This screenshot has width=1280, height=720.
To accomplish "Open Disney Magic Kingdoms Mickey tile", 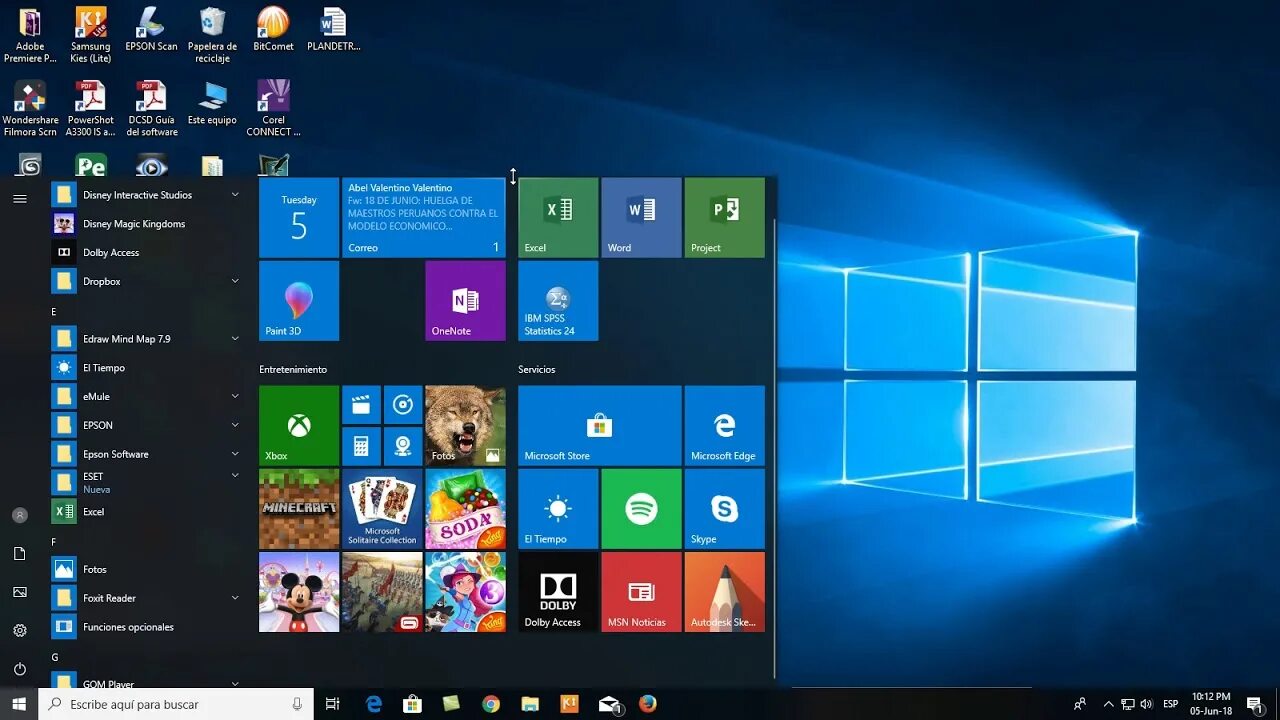I will click(x=299, y=592).
